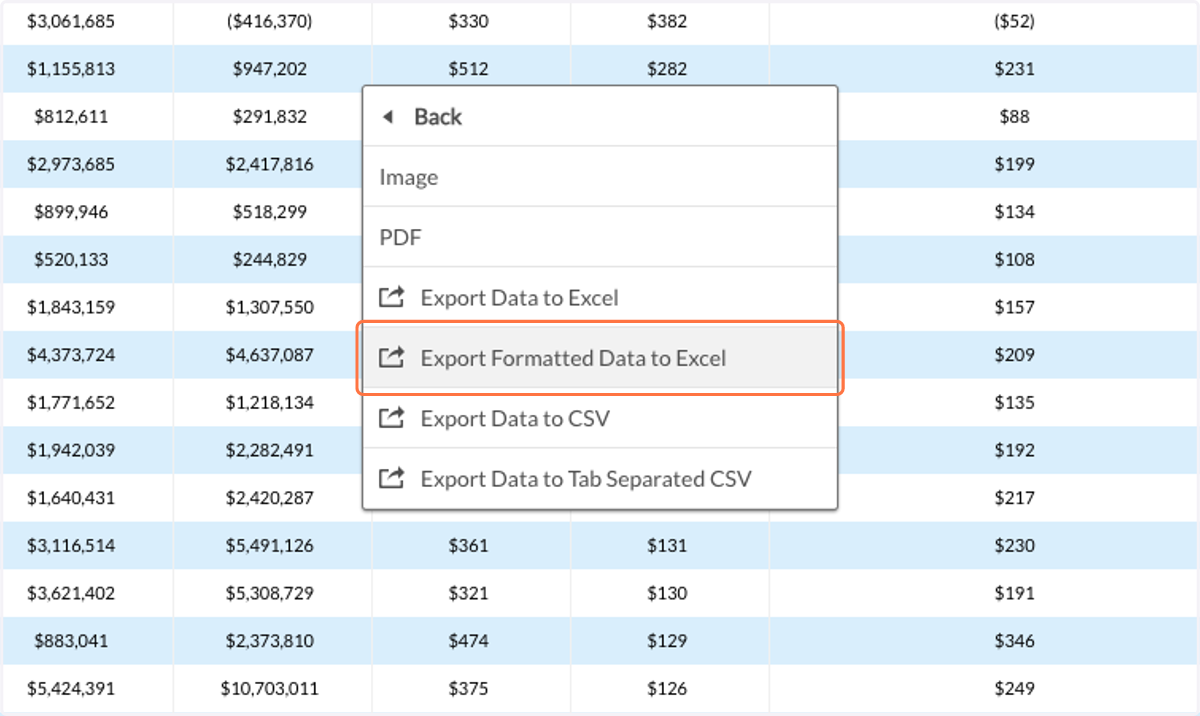Click the cell $291,832
The image size is (1200, 716).
tap(270, 116)
